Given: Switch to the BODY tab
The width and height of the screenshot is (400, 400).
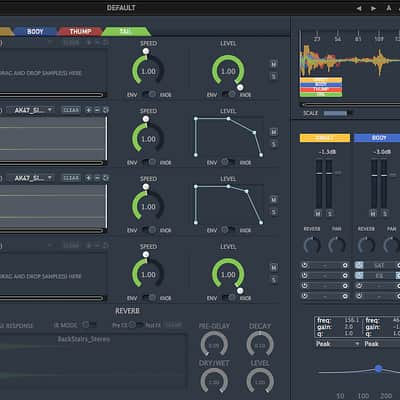Looking at the screenshot, I should click(35, 32).
